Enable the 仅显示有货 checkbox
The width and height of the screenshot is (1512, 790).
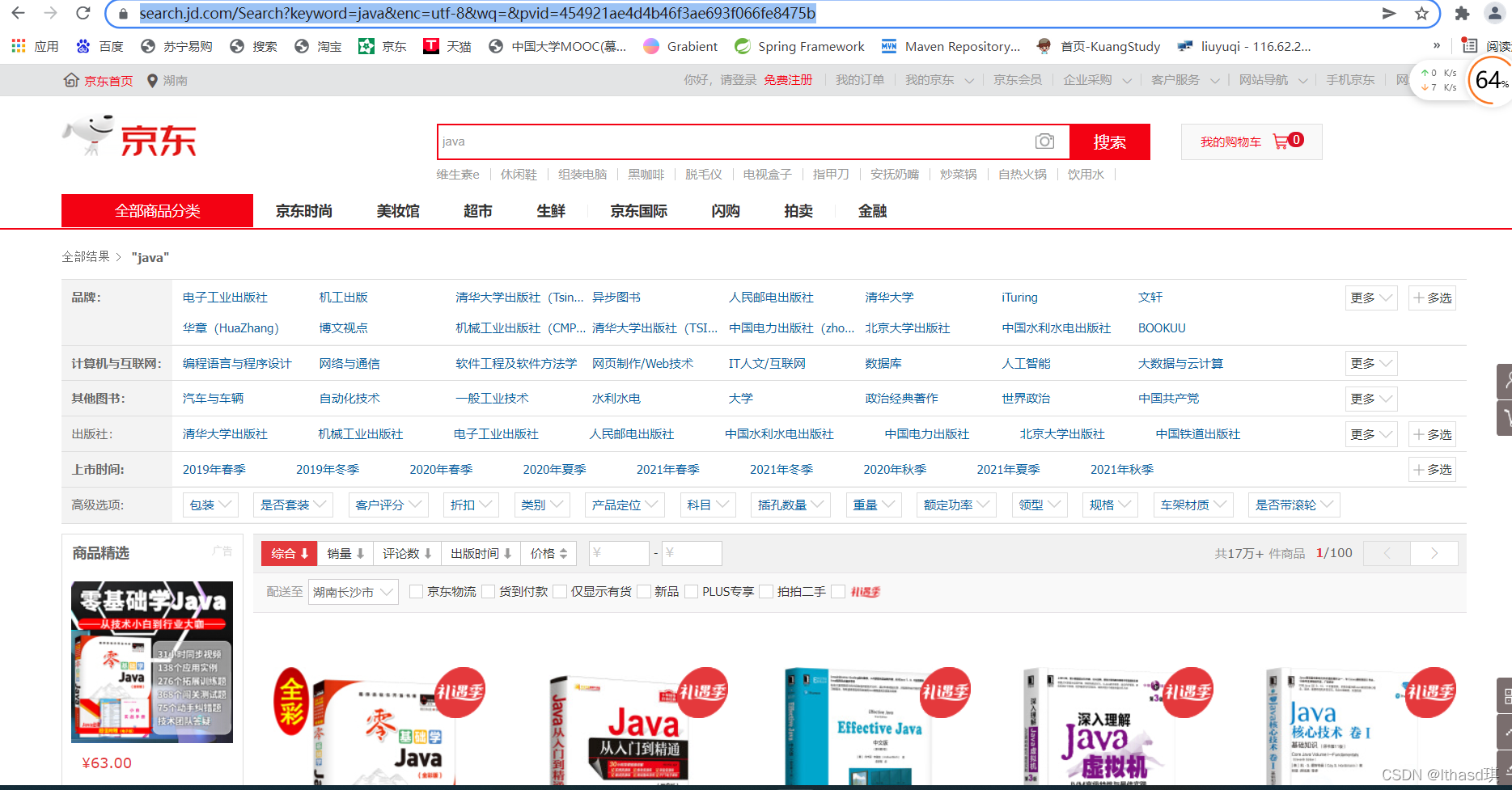click(x=560, y=592)
